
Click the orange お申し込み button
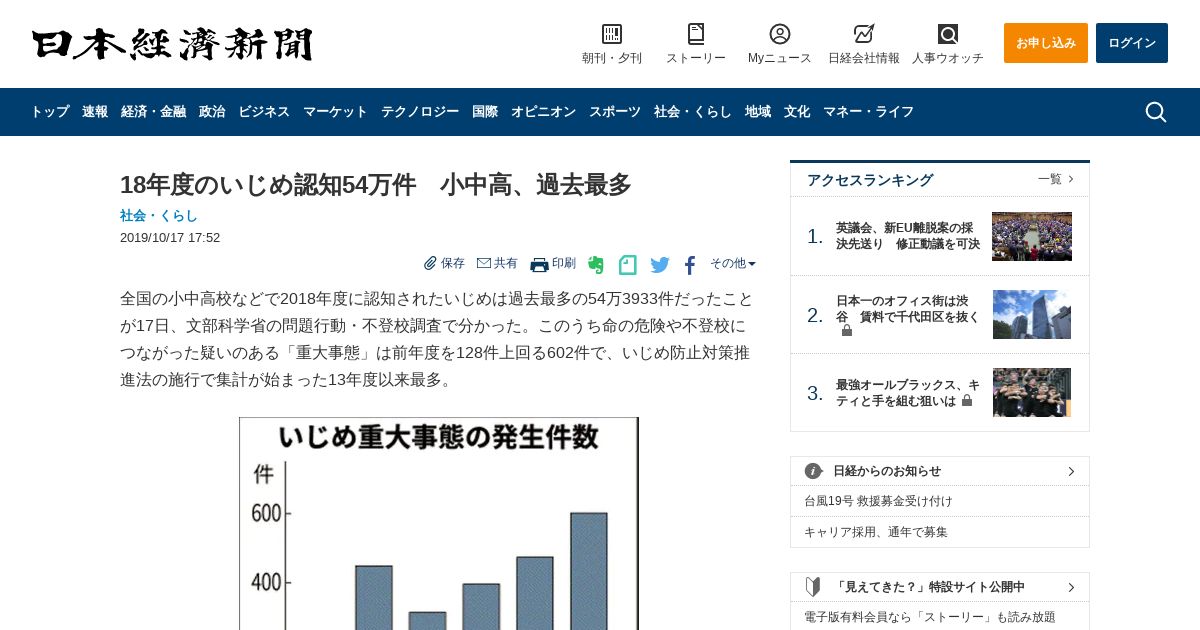(x=1046, y=43)
